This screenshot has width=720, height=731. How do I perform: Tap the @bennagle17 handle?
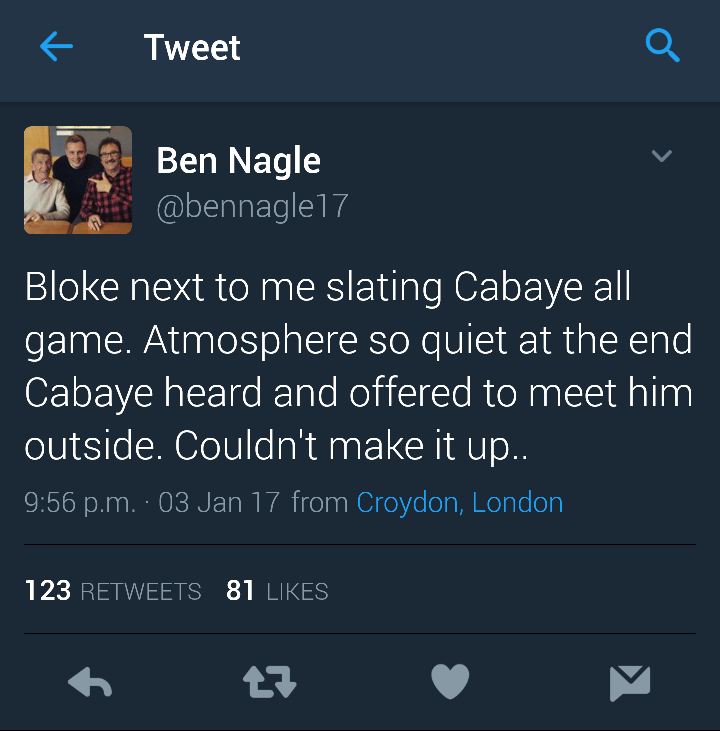point(253,206)
